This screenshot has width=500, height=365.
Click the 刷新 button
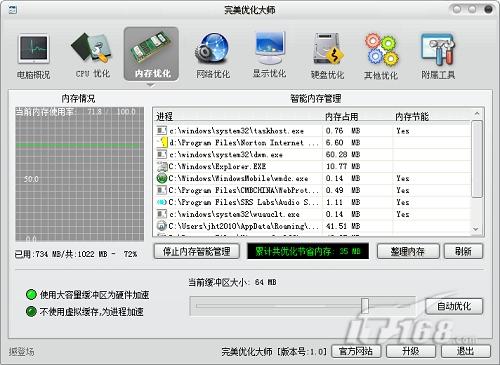click(x=463, y=251)
